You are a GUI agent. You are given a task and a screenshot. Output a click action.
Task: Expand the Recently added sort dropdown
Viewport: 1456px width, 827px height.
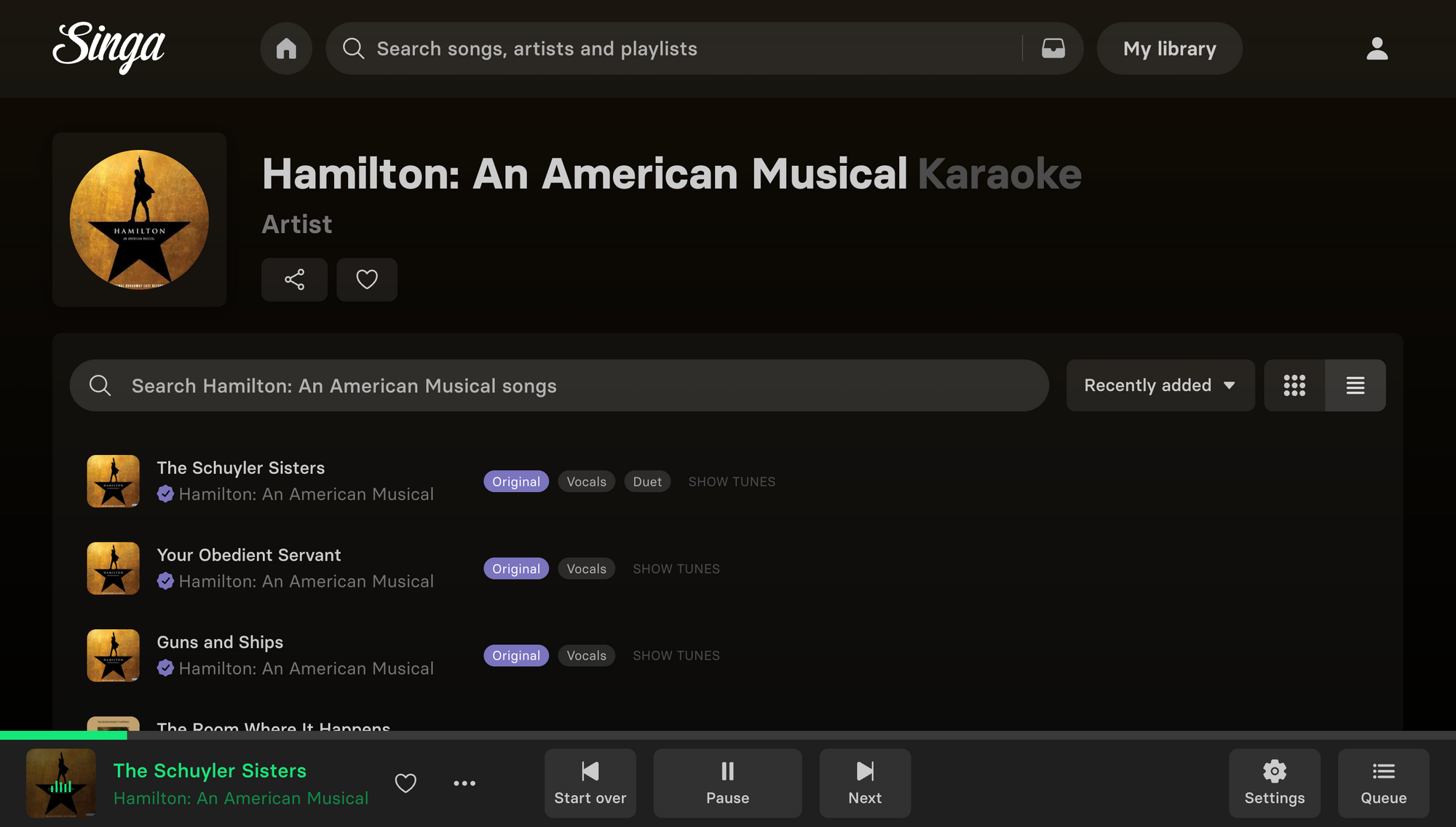[x=1160, y=385]
